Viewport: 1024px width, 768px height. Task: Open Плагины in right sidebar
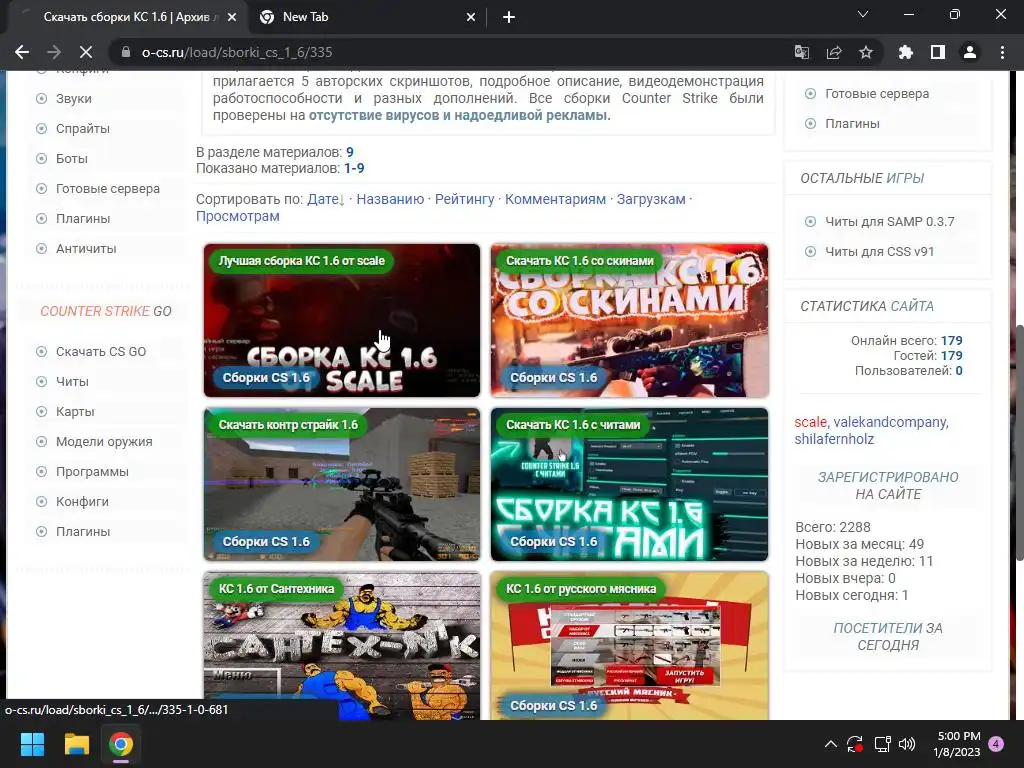(x=852, y=124)
